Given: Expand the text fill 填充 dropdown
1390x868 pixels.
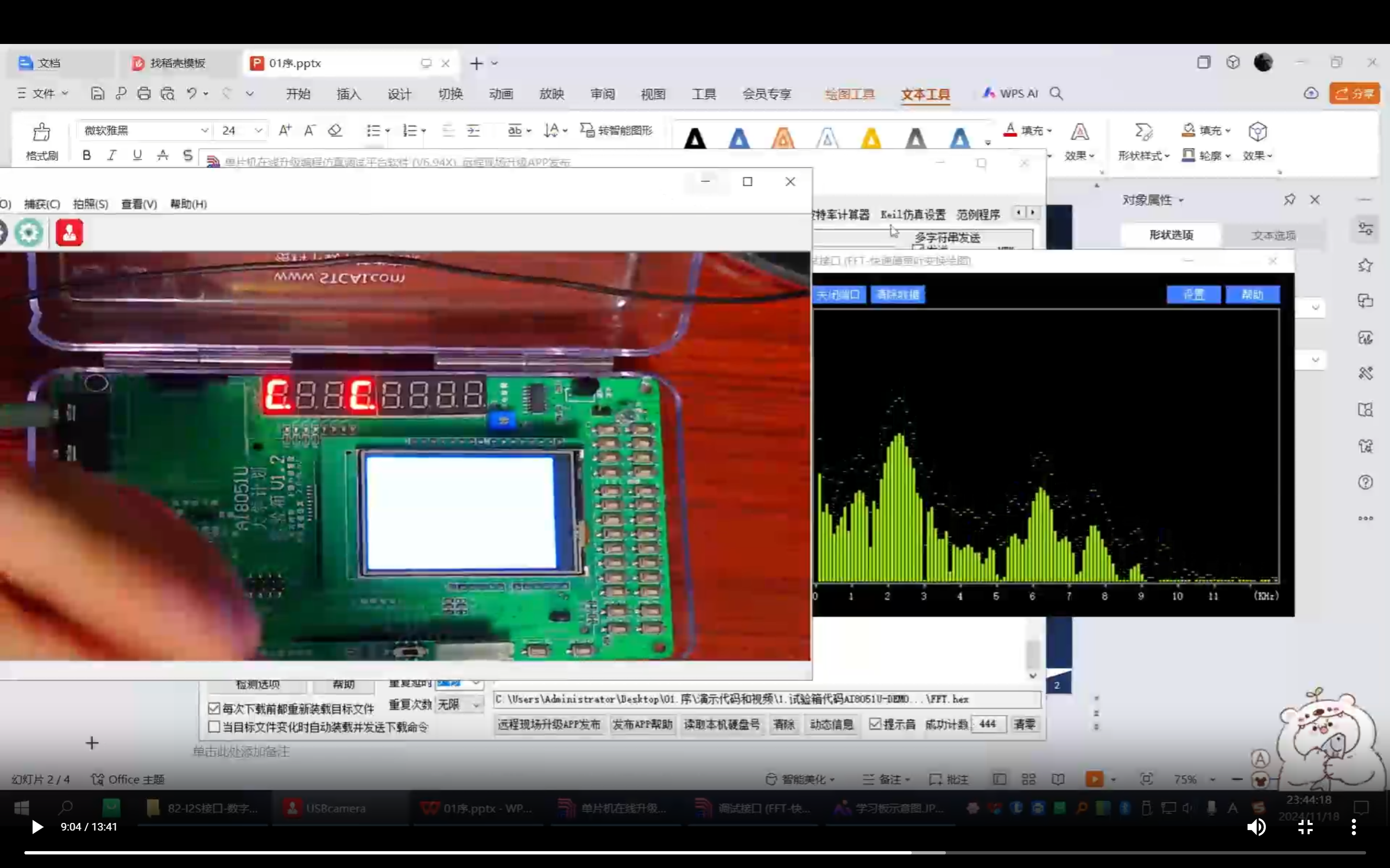Looking at the screenshot, I should 1050,131.
